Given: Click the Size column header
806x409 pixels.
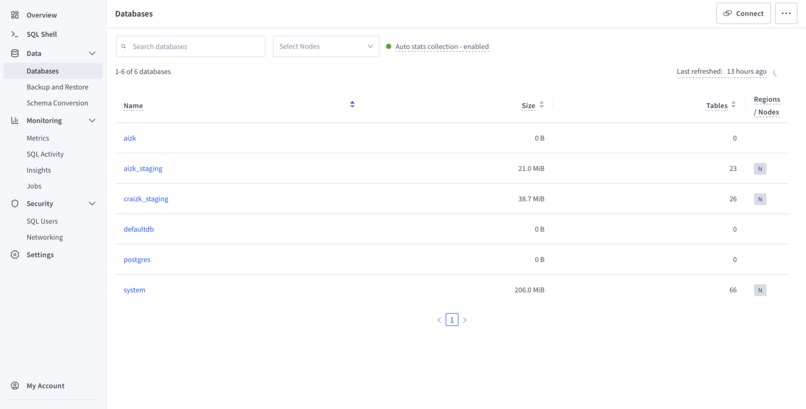Looking at the screenshot, I should (528, 105).
